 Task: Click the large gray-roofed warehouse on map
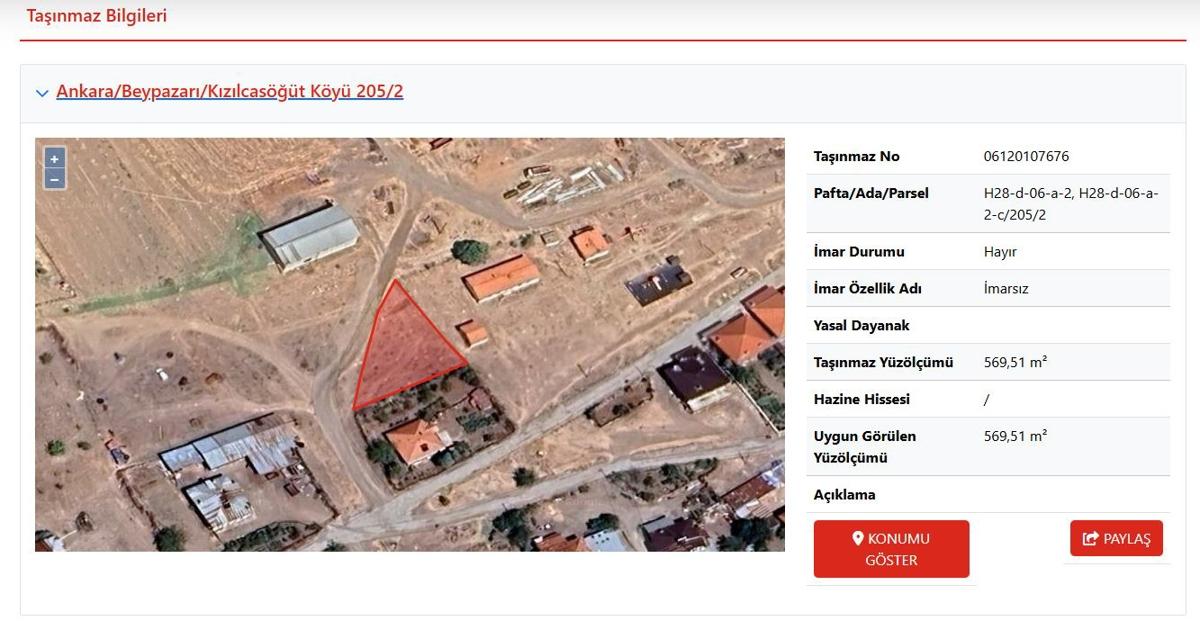tap(310, 236)
